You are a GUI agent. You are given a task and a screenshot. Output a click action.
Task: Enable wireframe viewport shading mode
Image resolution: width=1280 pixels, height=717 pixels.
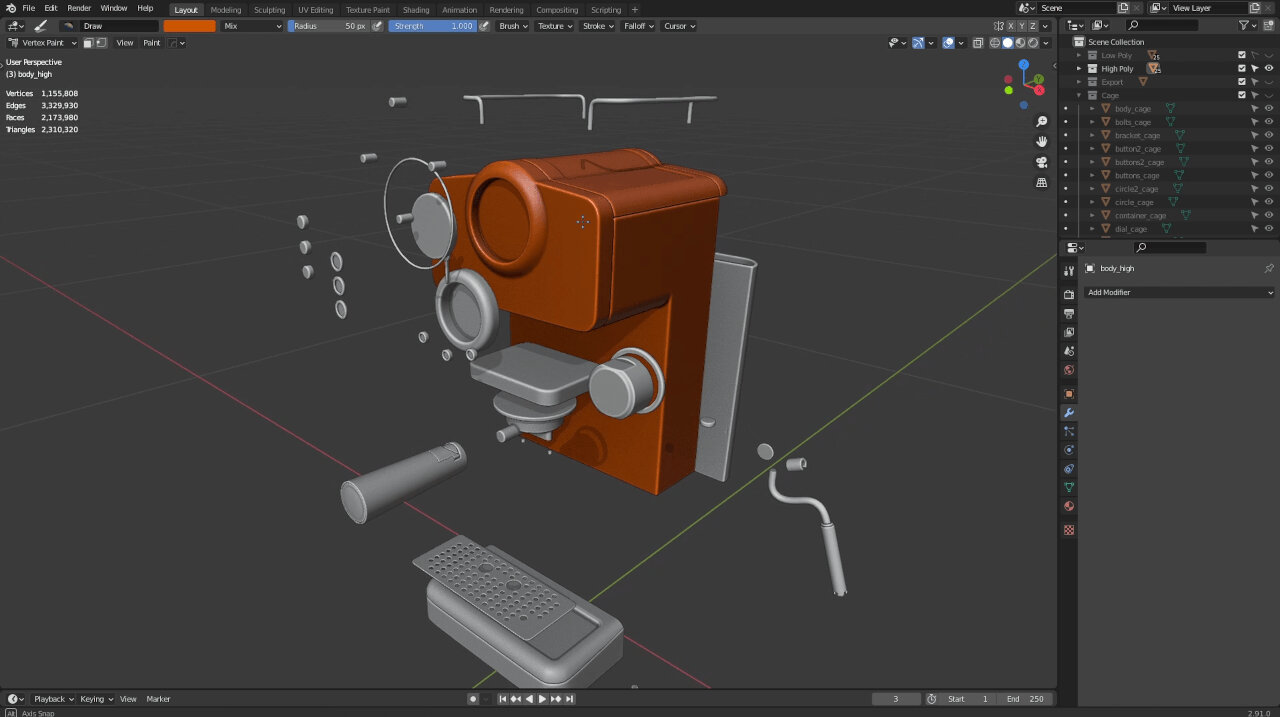995,43
